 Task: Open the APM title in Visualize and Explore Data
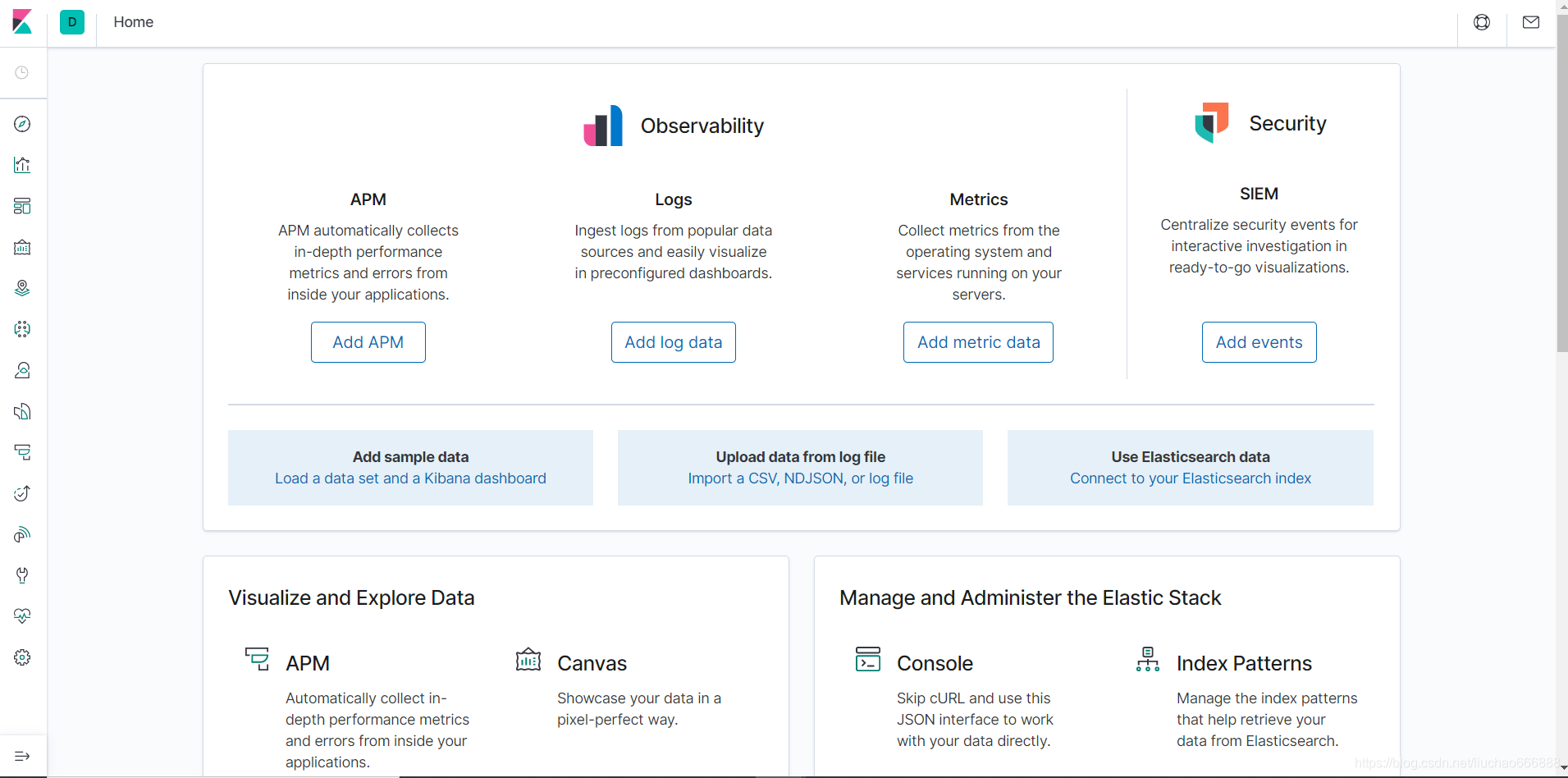pyautogui.click(x=308, y=663)
